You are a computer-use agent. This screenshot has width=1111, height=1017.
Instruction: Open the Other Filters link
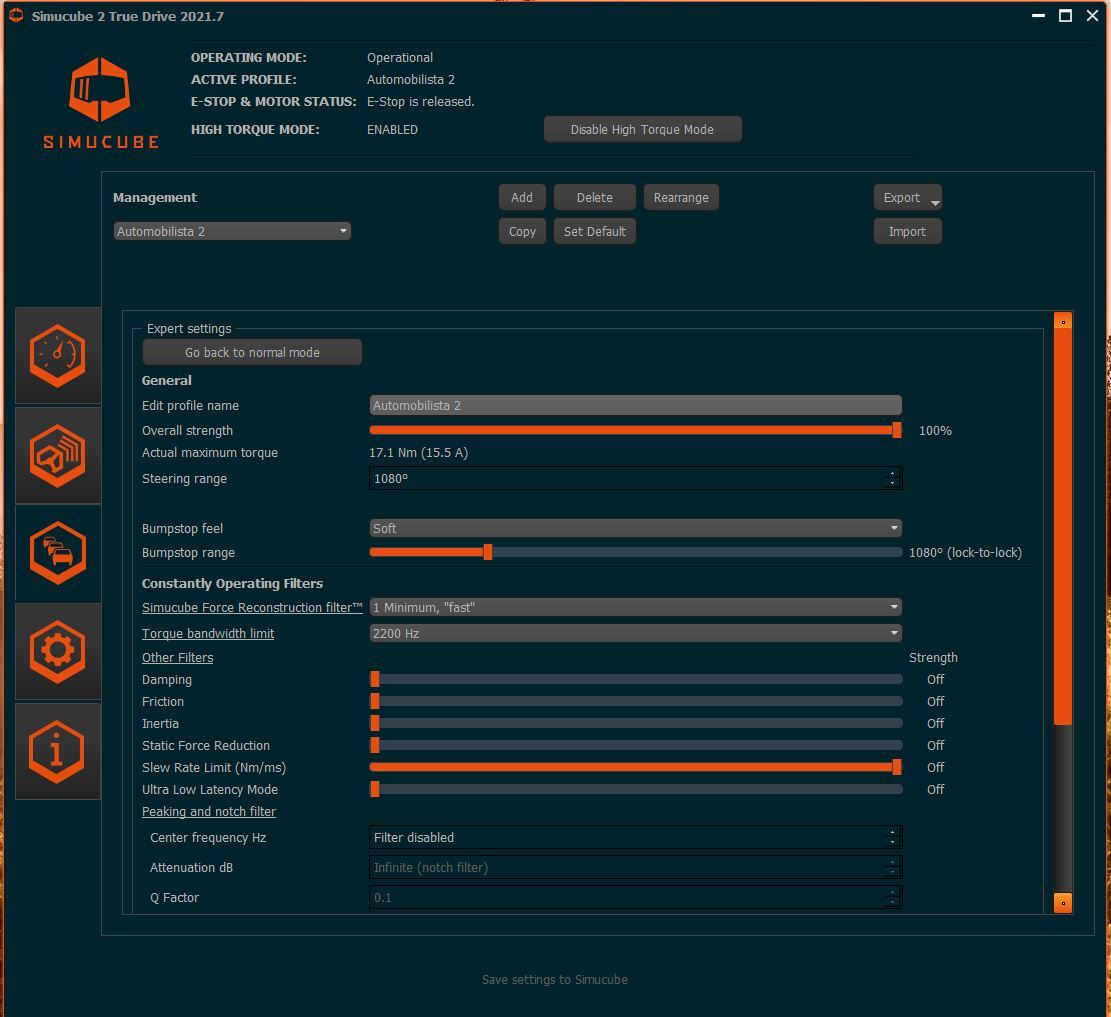pyautogui.click(x=177, y=658)
